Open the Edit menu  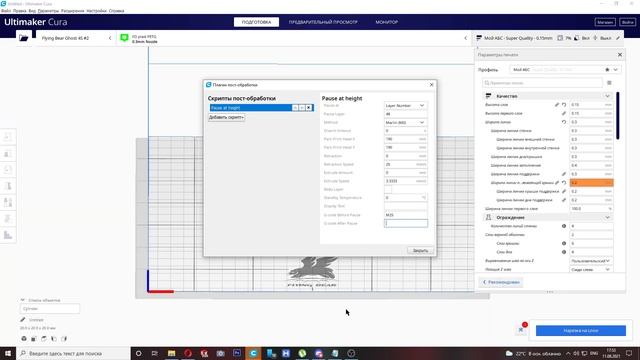pyautogui.click(x=20, y=11)
